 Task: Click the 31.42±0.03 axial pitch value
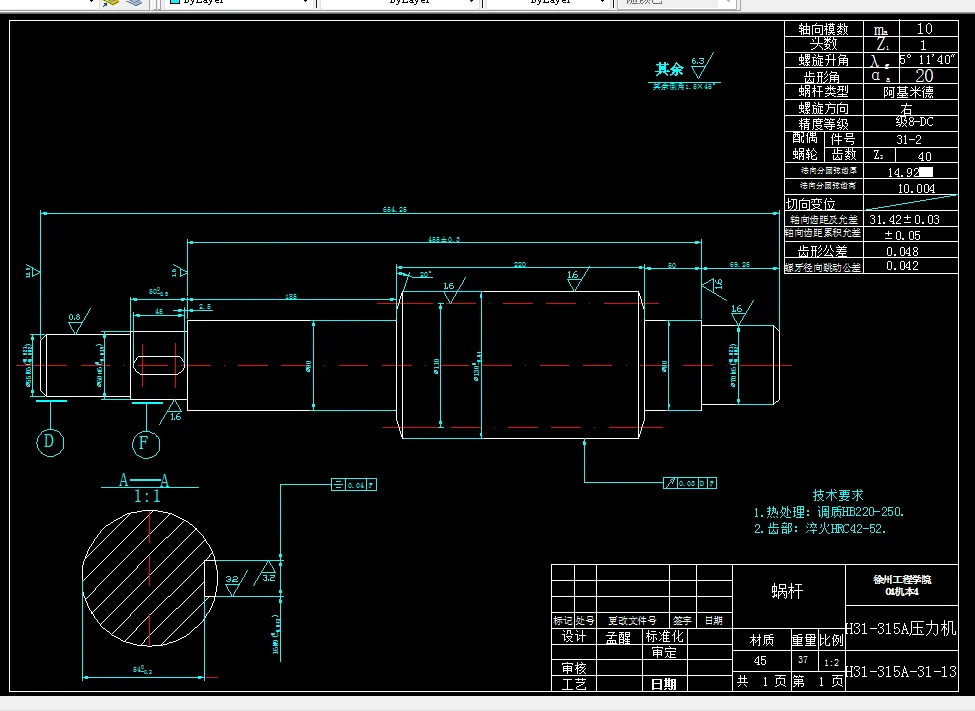click(904, 220)
